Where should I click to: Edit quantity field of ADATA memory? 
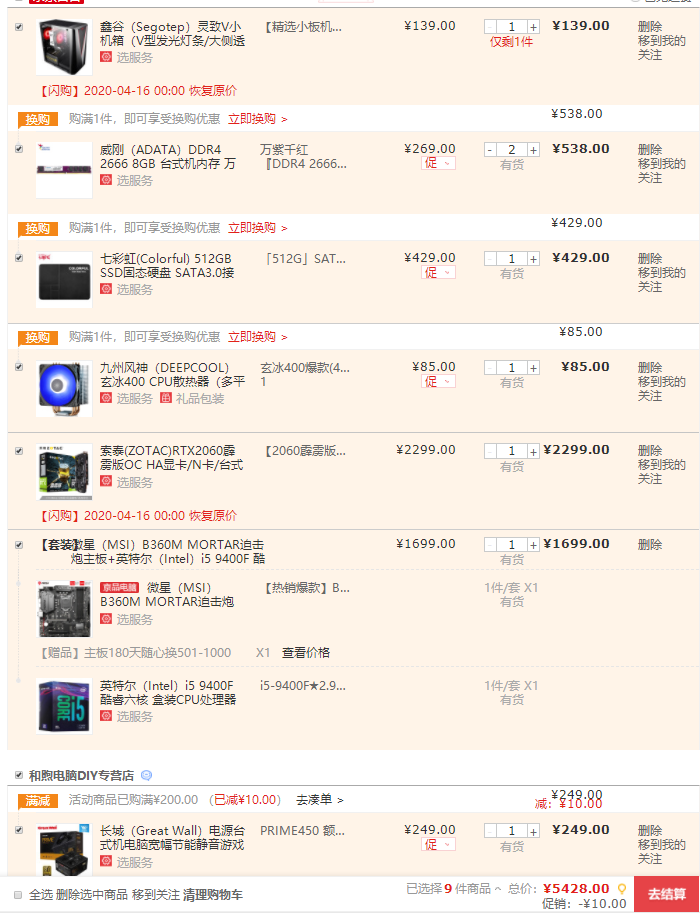click(512, 150)
